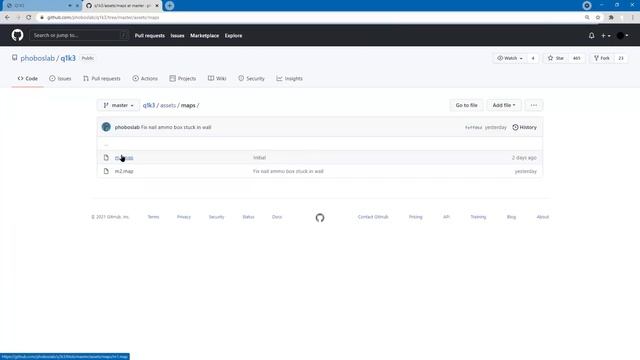Star the q1k3 repository
This screenshot has width=640, height=360.
click(x=556, y=58)
